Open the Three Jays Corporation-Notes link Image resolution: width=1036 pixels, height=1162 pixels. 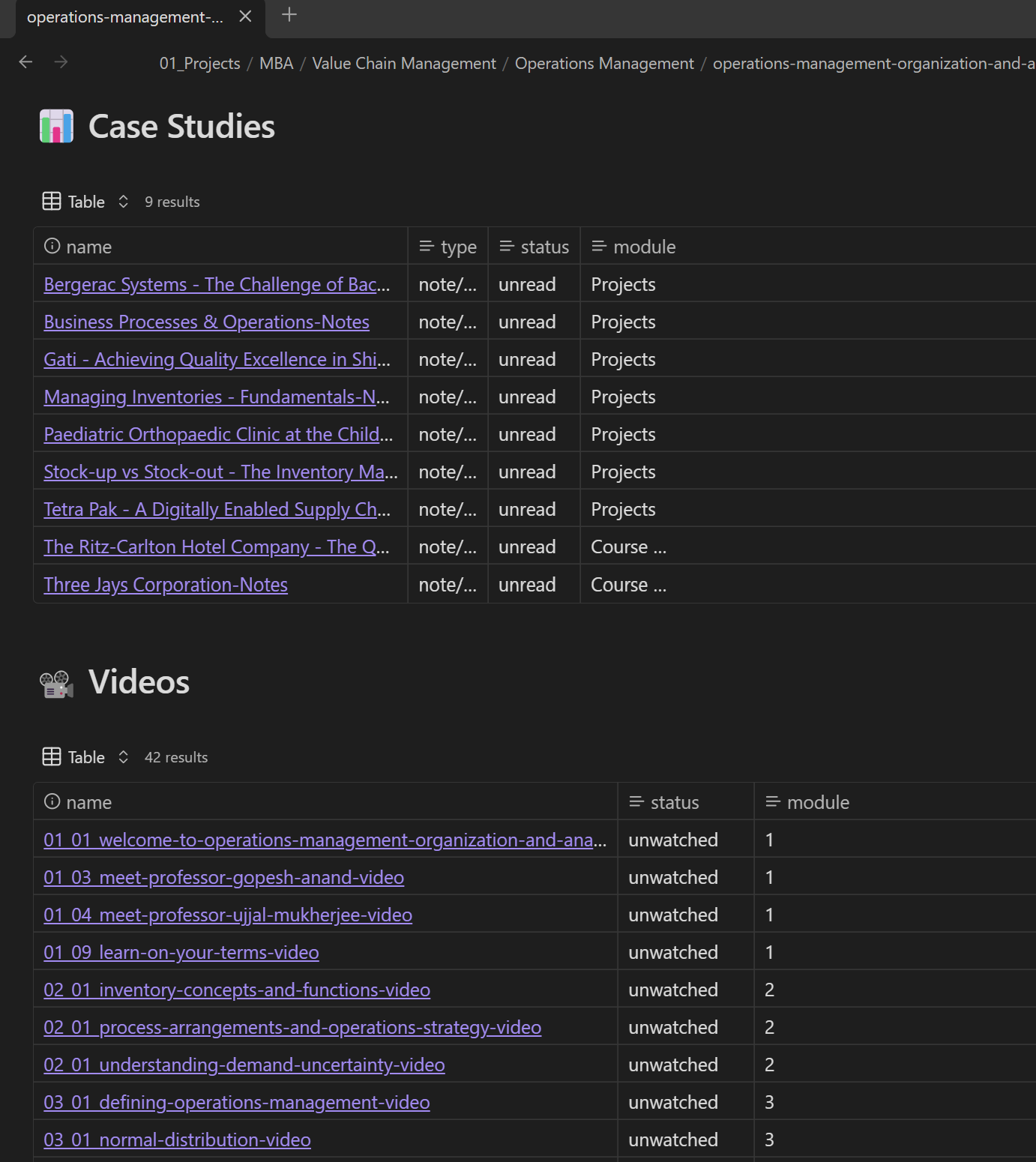(x=166, y=585)
